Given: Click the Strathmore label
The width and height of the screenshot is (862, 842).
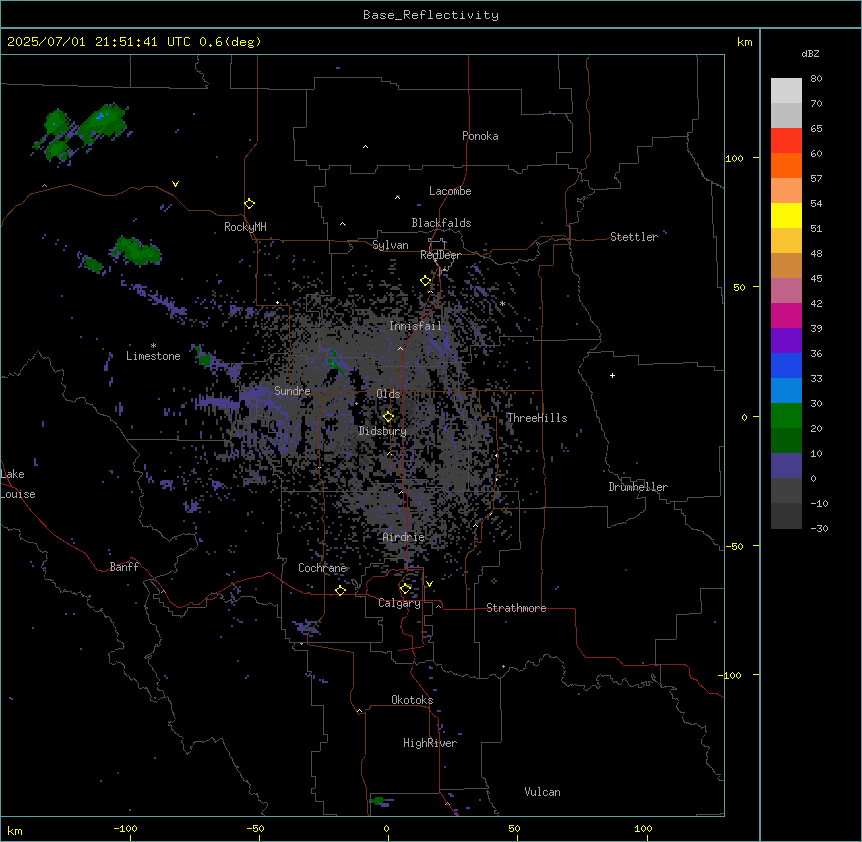Looking at the screenshot, I should pos(516,608).
